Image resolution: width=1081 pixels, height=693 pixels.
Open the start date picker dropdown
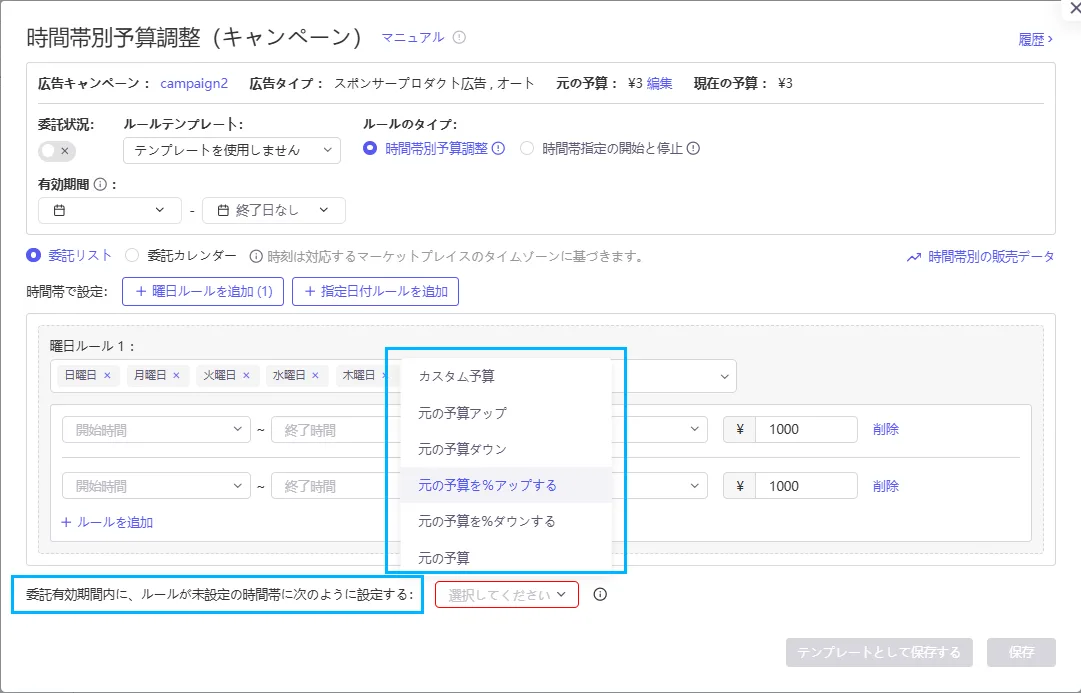[x=110, y=210]
